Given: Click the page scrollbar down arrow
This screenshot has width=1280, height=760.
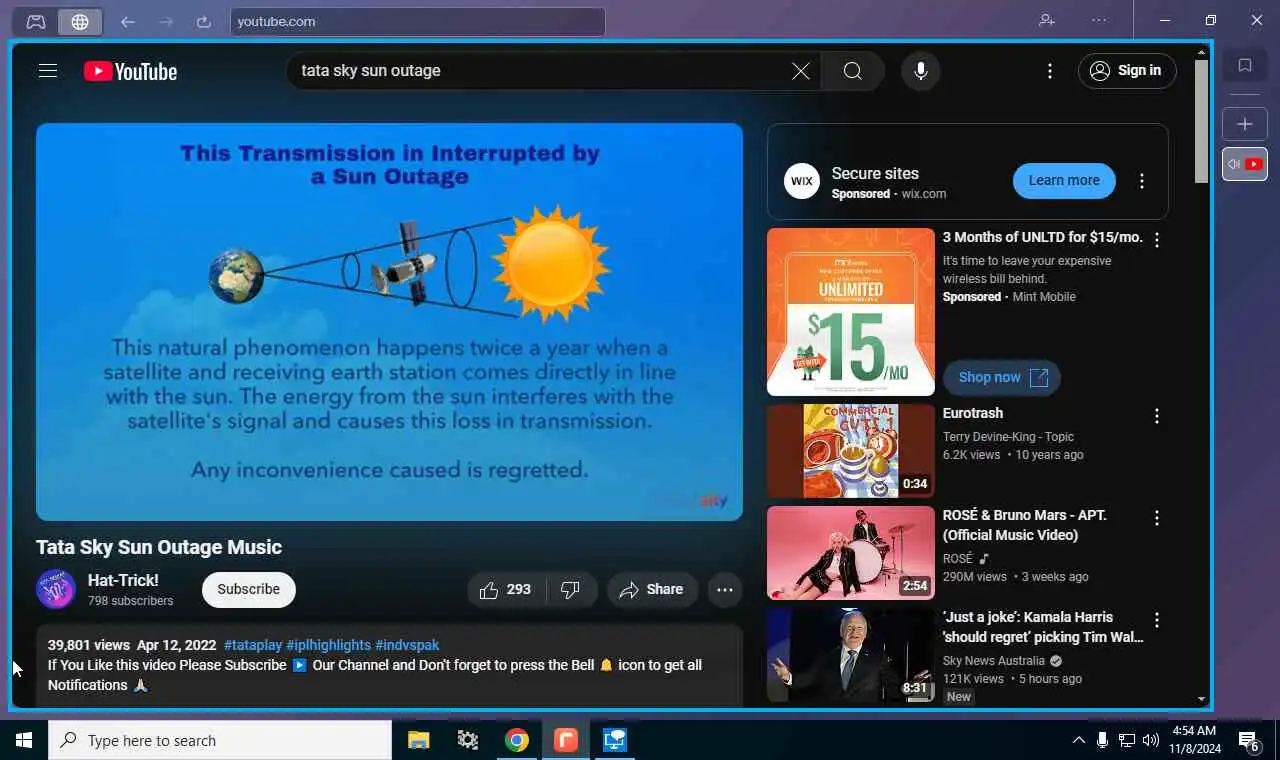Looking at the screenshot, I should coord(1201,699).
